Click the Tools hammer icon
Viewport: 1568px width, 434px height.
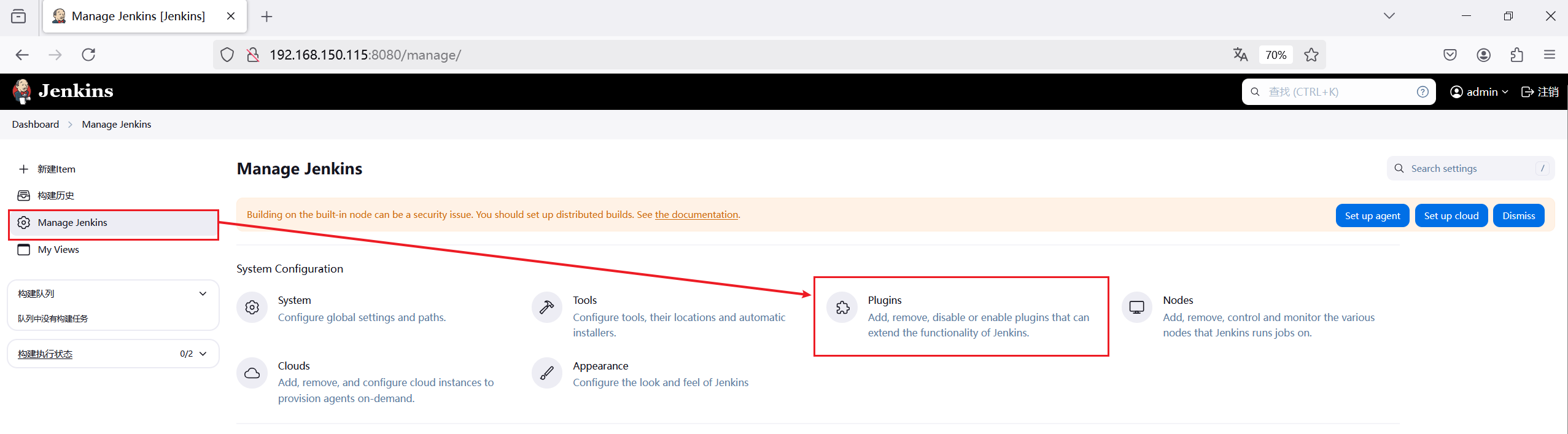pyautogui.click(x=547, y=308)
